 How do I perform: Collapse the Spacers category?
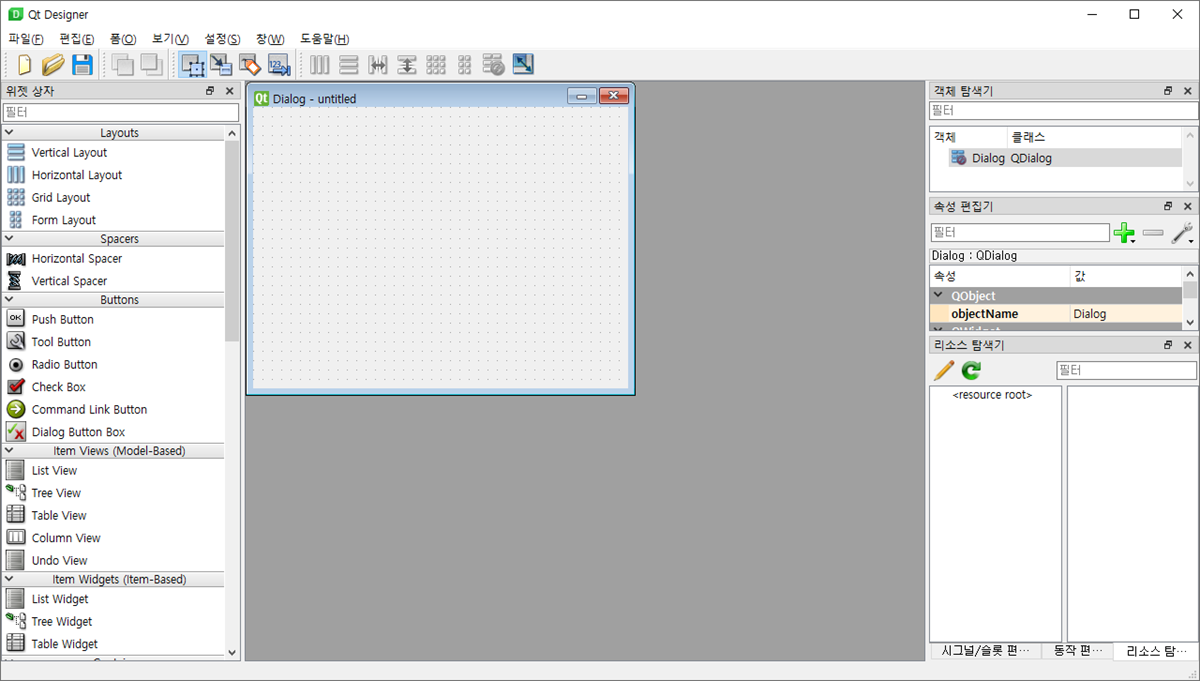click(9, 239)
